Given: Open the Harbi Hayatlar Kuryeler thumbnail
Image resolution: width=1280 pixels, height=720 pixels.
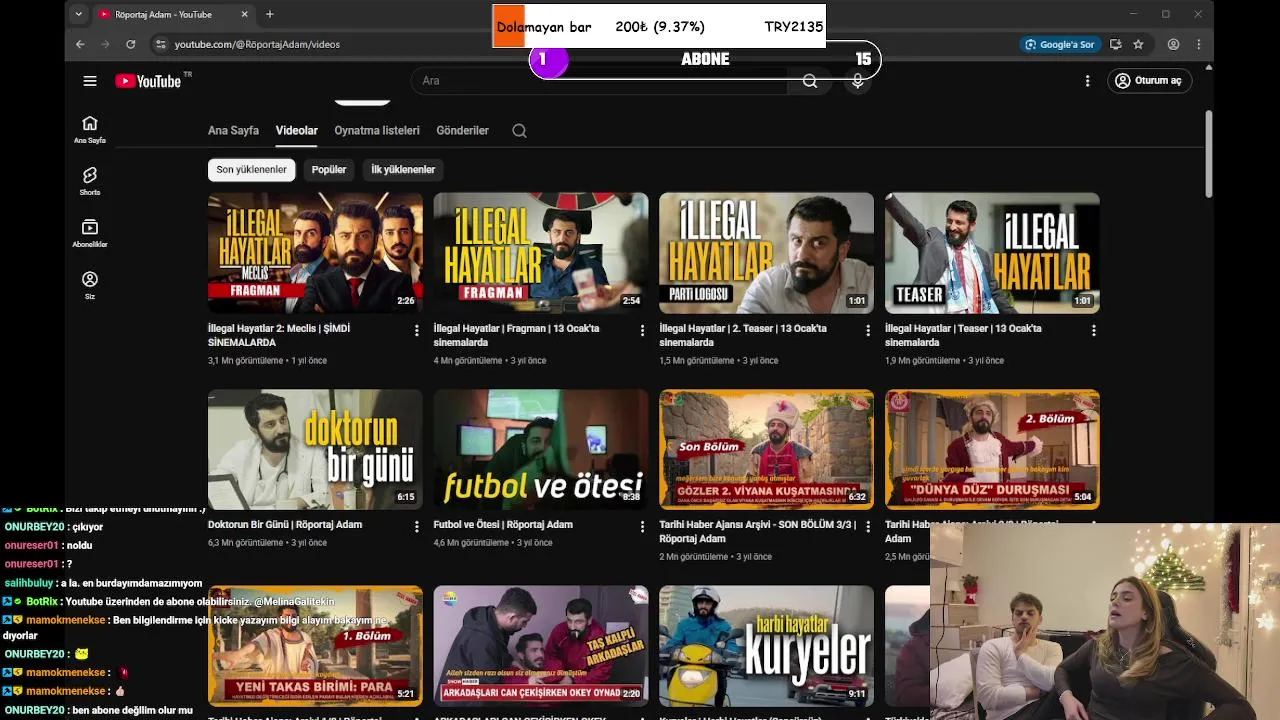Looking at the screenshot, I should tap(766, 646).
